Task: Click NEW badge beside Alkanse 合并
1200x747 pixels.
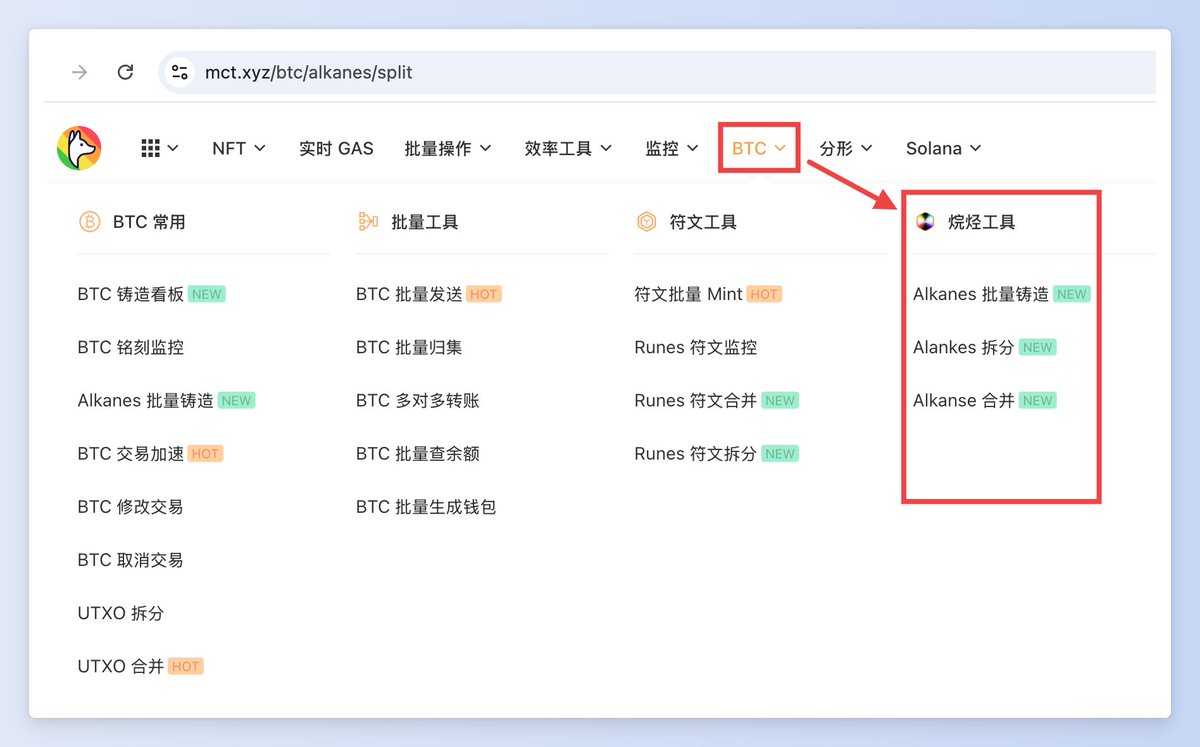Action: pyautogui.click(x=1038, y=400)
